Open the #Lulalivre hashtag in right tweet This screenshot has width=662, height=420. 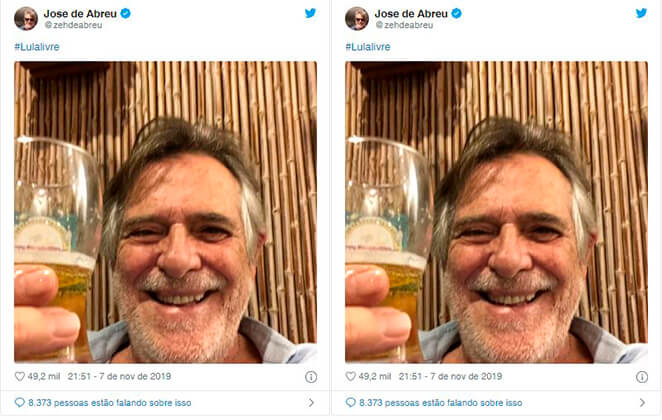tap(367, 47)
